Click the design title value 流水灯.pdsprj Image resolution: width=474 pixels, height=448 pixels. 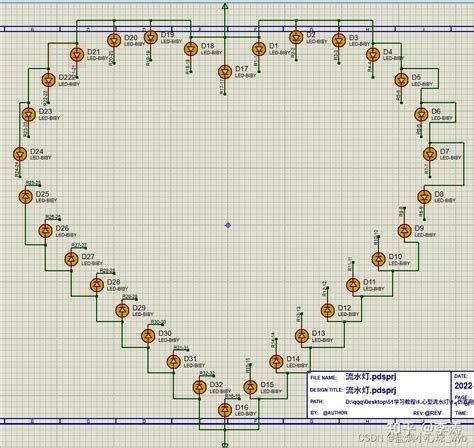[371, 390]
